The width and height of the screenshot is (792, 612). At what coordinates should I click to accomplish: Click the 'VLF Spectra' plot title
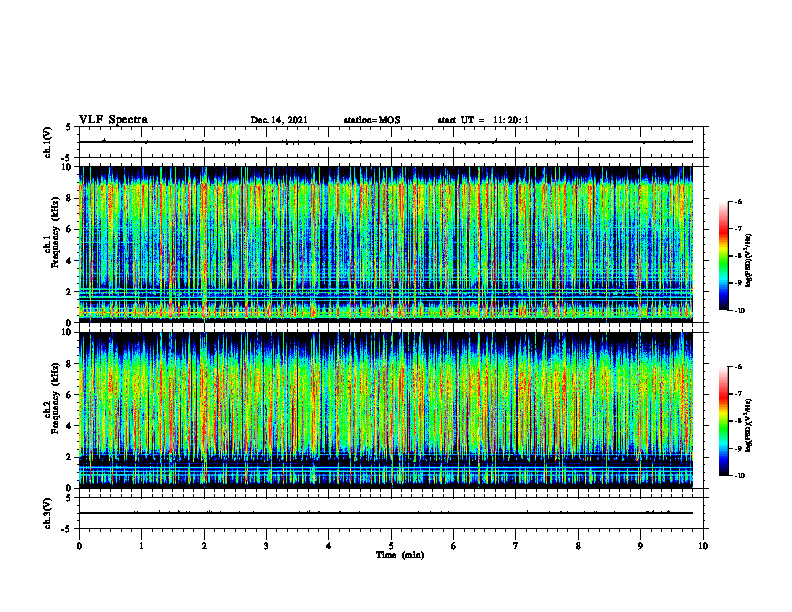[113, 120]
